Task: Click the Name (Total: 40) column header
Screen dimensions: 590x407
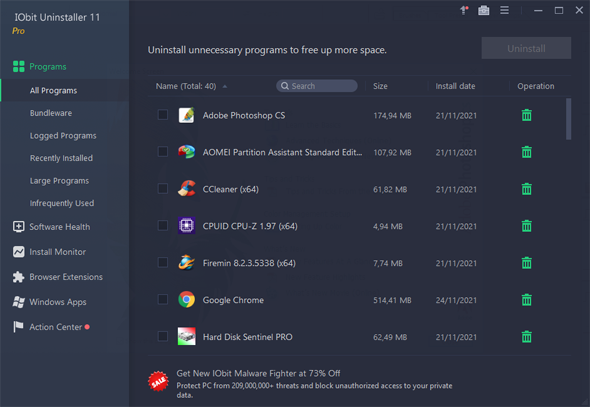Action: pyautogui.click(x=186, y=86)
